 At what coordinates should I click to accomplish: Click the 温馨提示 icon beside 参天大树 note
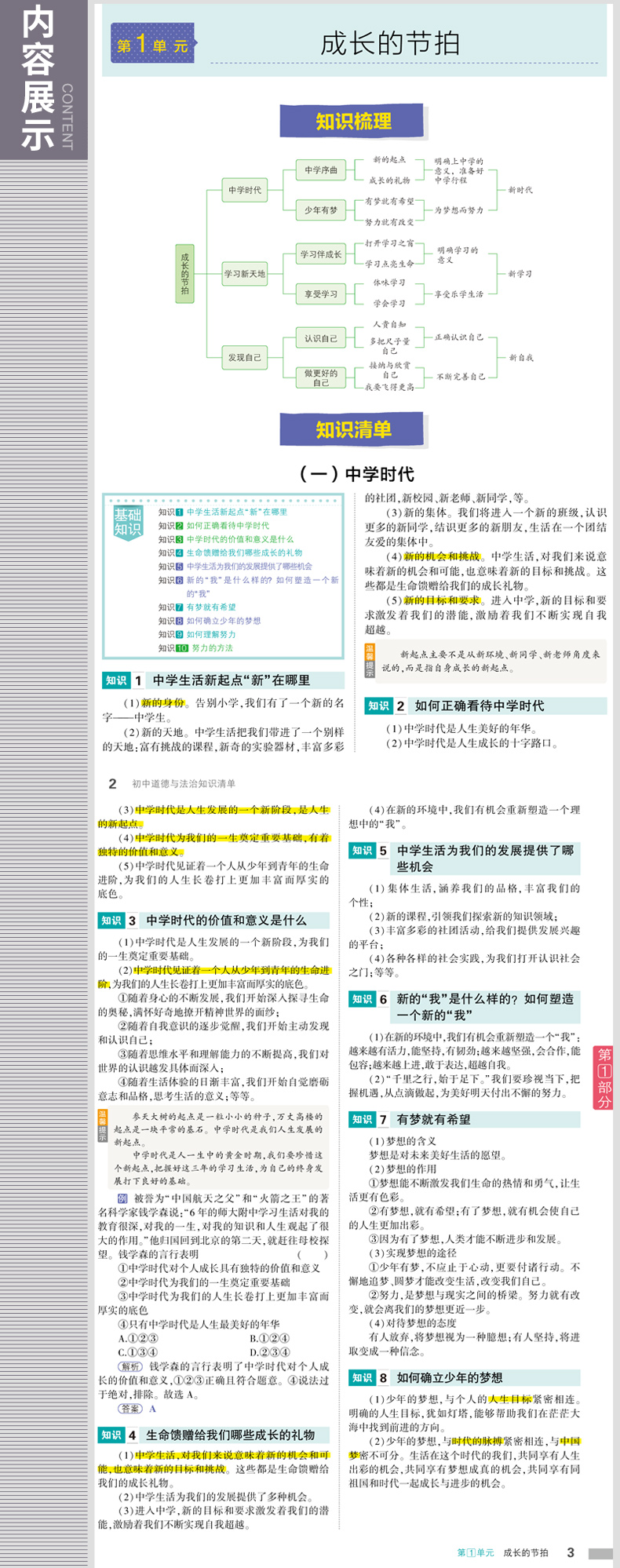103,1126
